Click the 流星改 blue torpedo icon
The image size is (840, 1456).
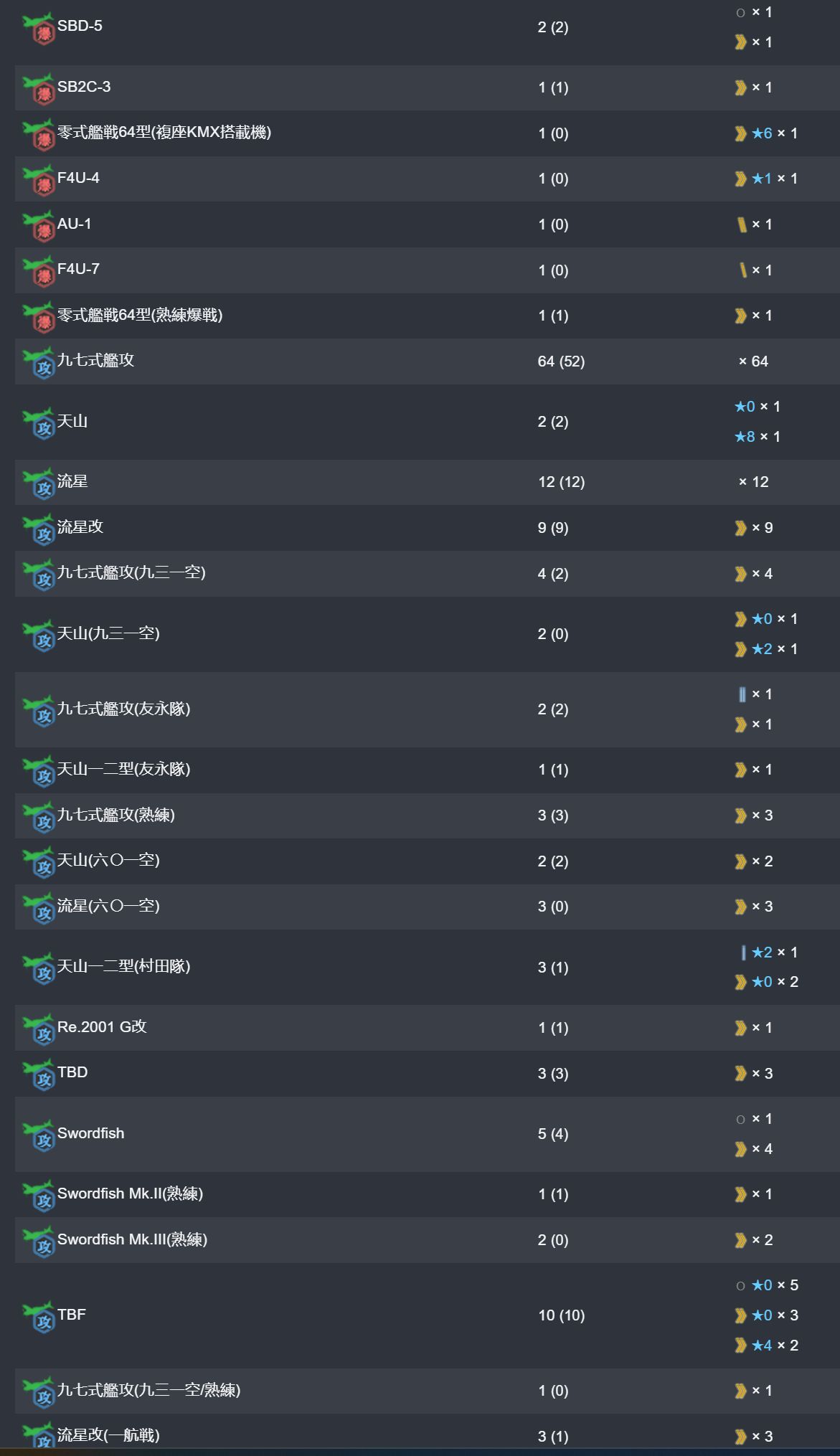[39, 529]
